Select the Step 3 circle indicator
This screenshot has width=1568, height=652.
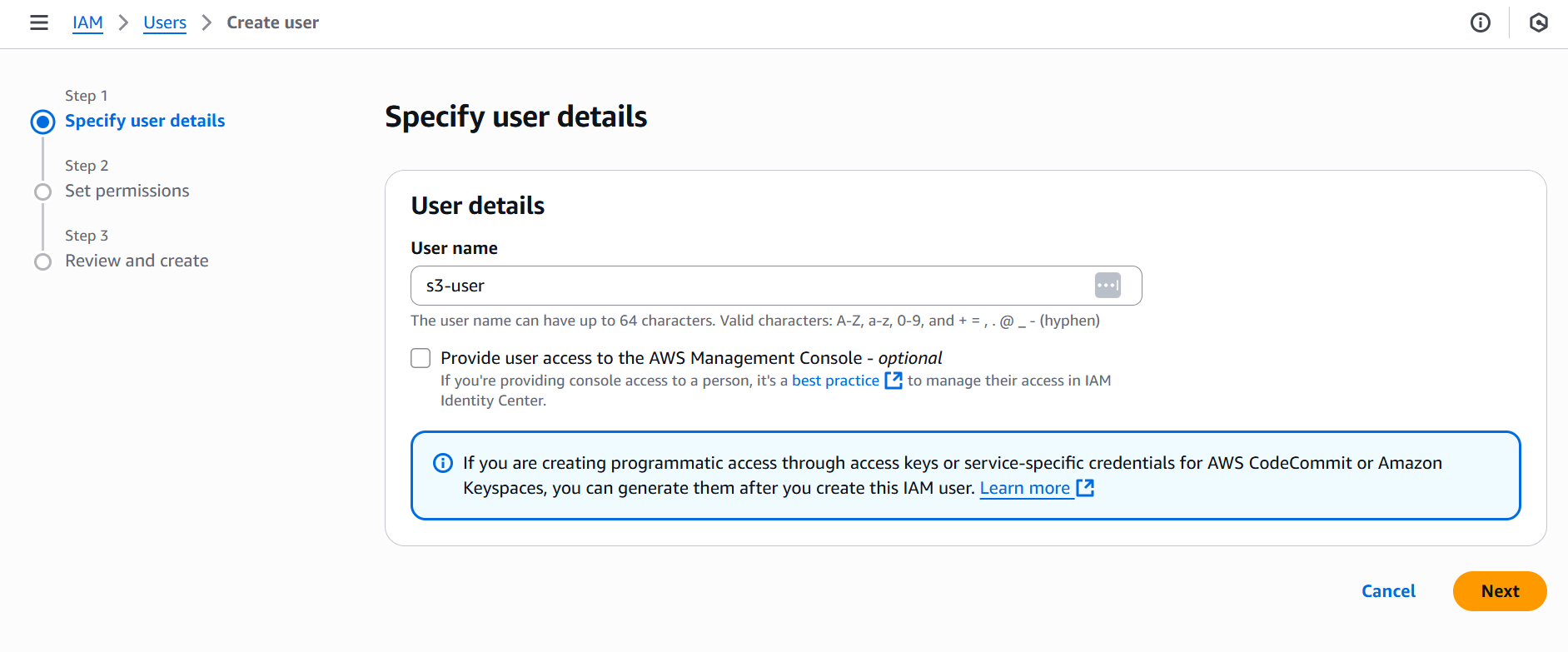(43, 261)
